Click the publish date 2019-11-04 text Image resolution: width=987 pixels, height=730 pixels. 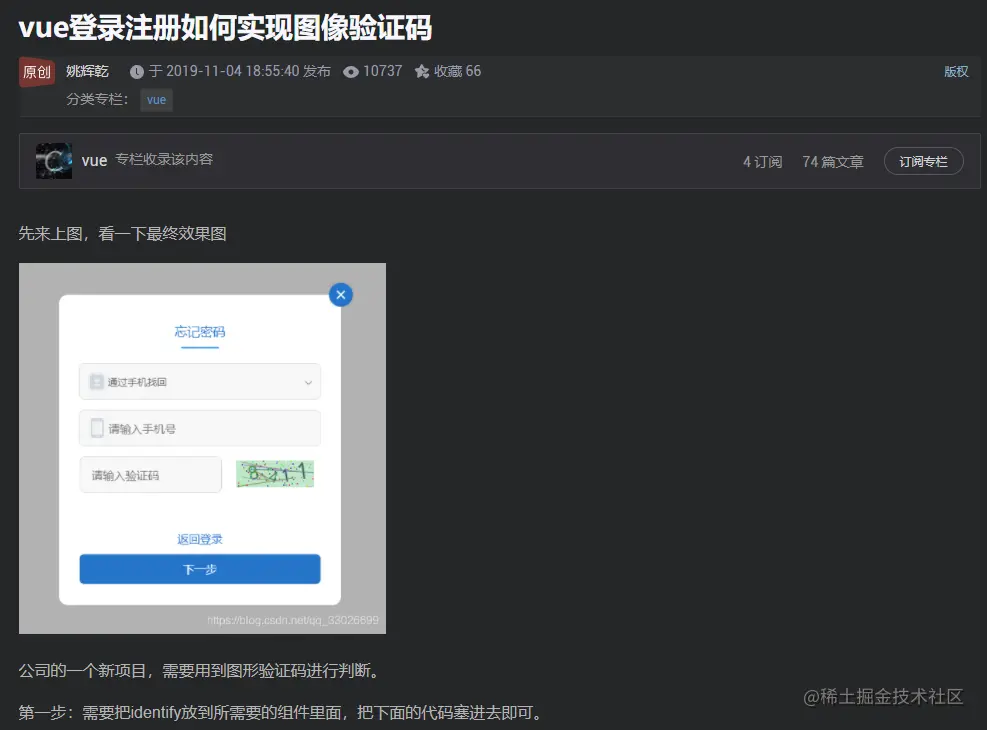[x=240, y=71]
